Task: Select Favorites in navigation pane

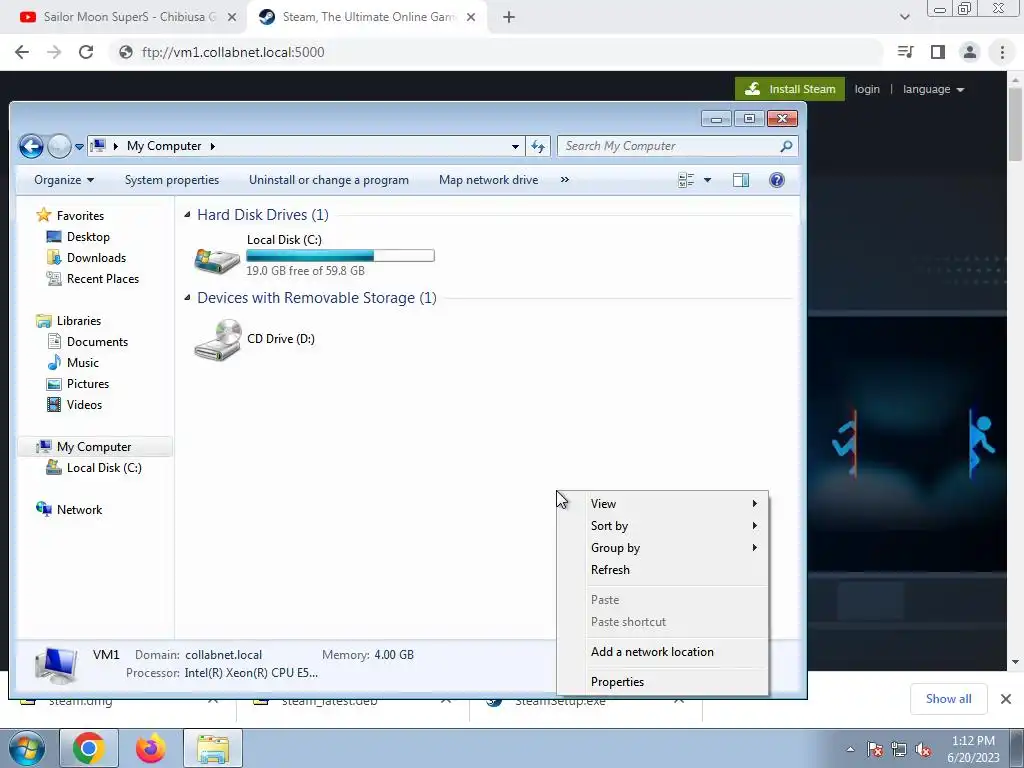Action: (71, 216)
